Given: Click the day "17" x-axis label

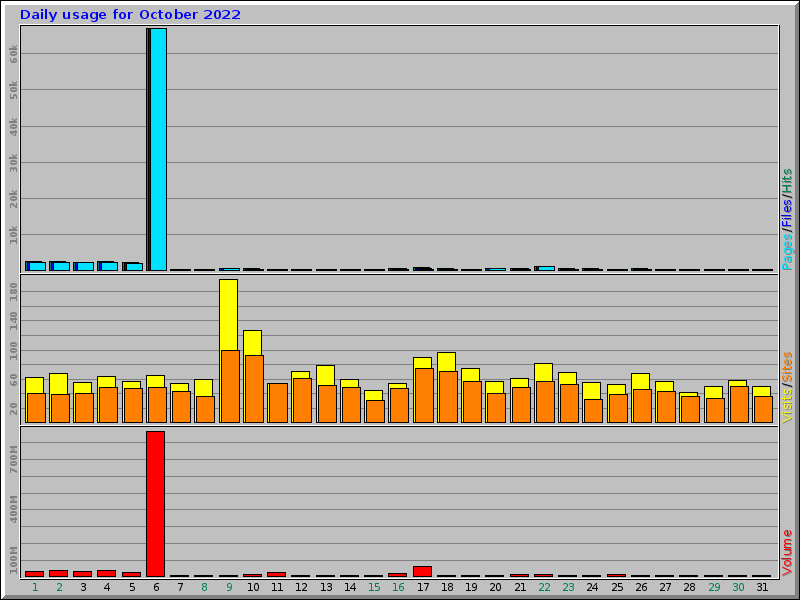Looking at the screenshot, I should (x=423, y=587).
